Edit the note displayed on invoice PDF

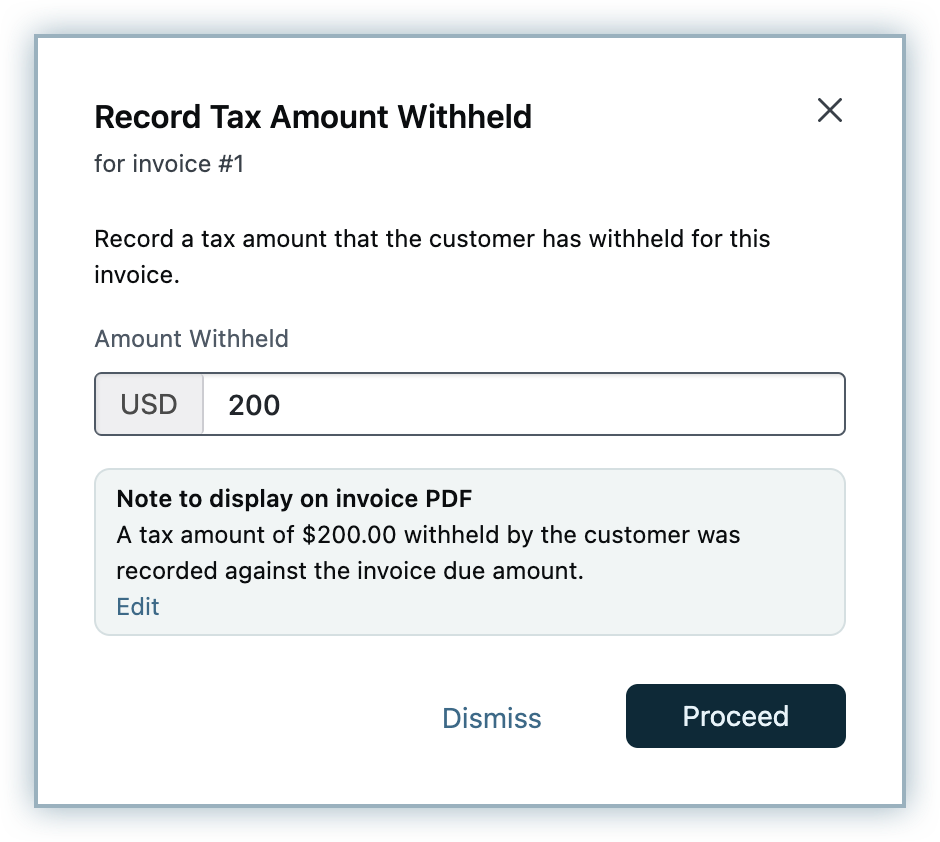click(138, 607)
